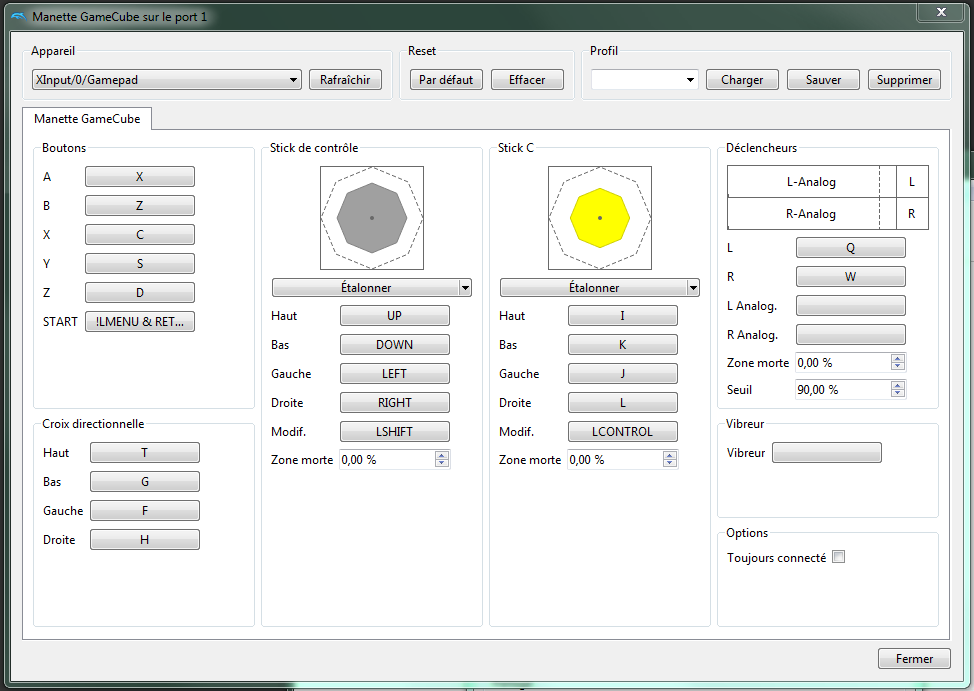The width and height of the screenshot is (974, 691).
Task: Enable the Toujours connecté checkbox
Action: [839, 557]
